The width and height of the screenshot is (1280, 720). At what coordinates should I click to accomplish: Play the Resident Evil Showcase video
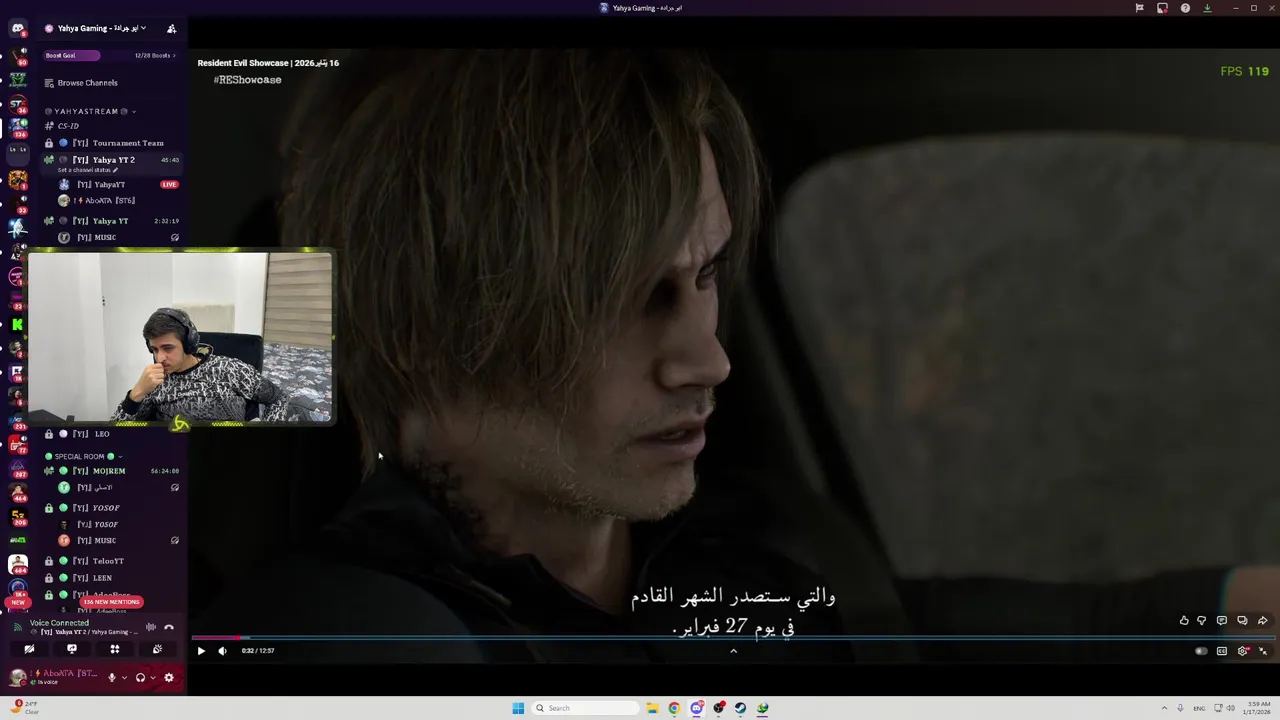tap(201, 651)
